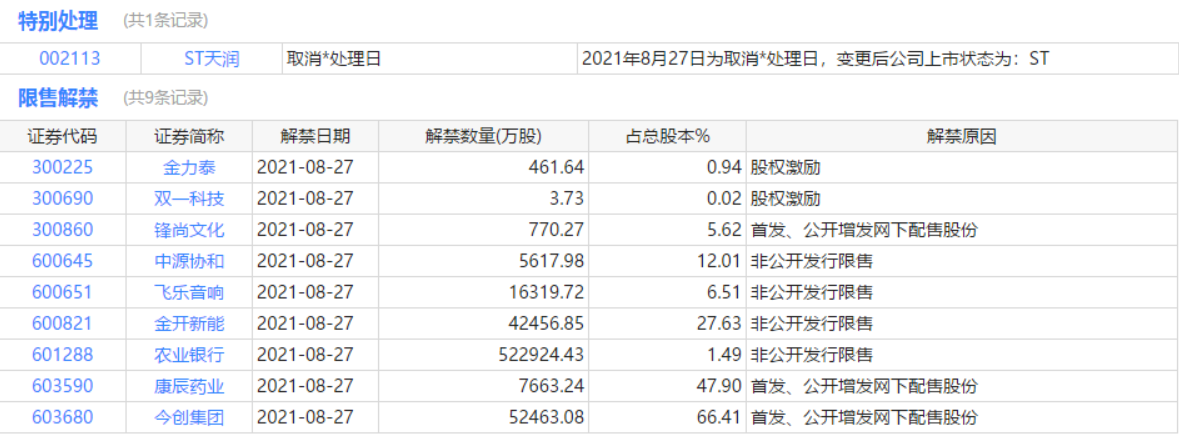Open stock code link 600645

coord(62,261)
